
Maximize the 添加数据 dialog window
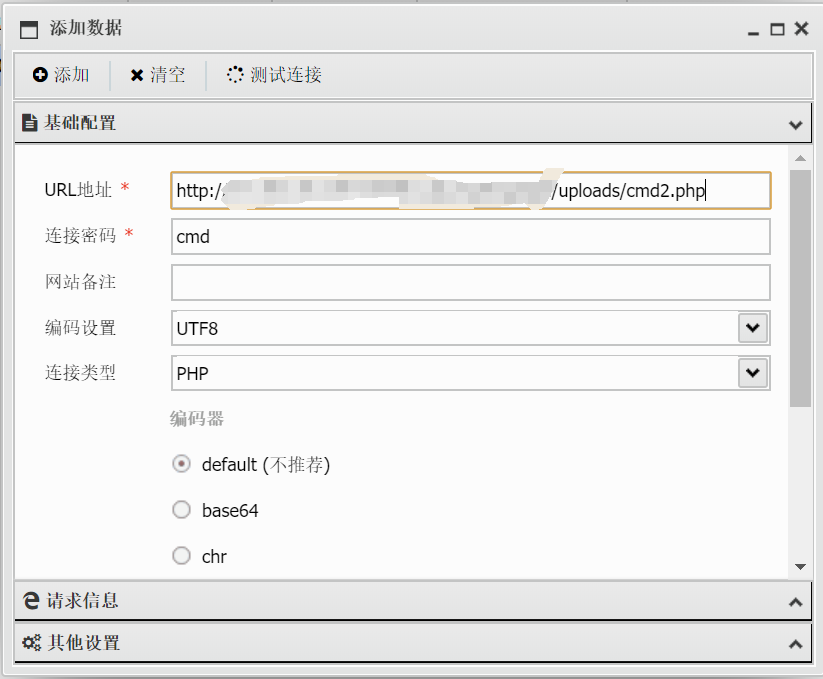777,29
